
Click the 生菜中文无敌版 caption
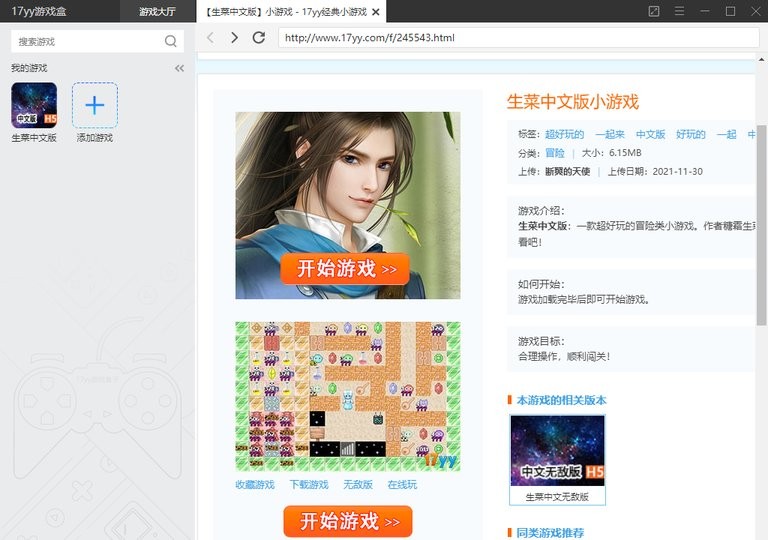point(557,497)
